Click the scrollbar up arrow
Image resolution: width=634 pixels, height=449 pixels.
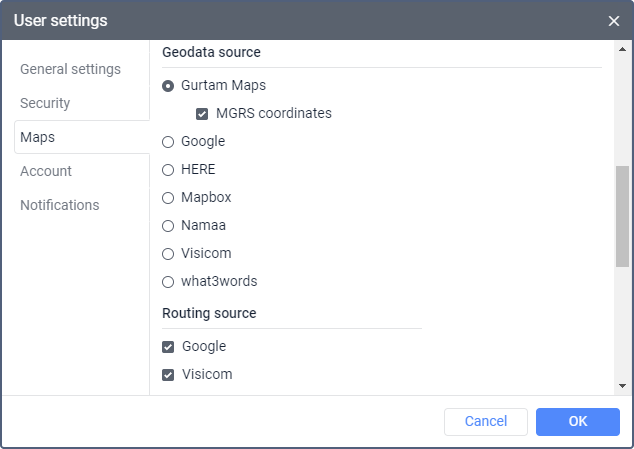[623, 48]
